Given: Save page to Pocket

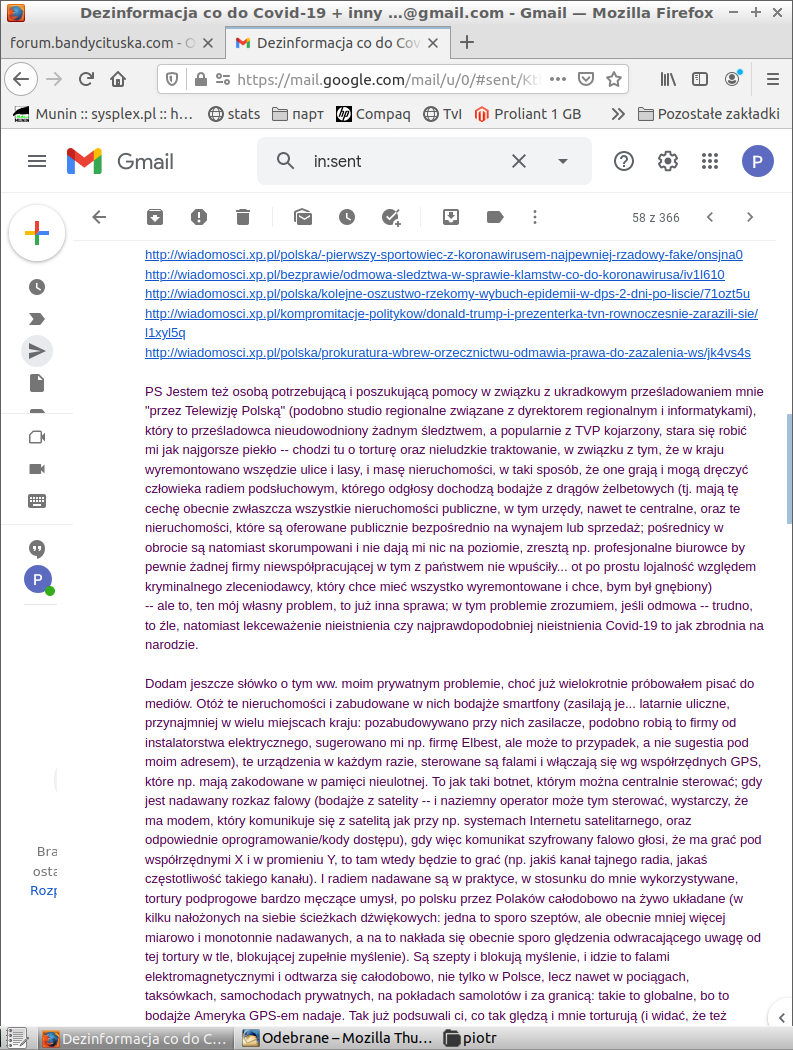Looking at the screenshot, I should 586,79.
